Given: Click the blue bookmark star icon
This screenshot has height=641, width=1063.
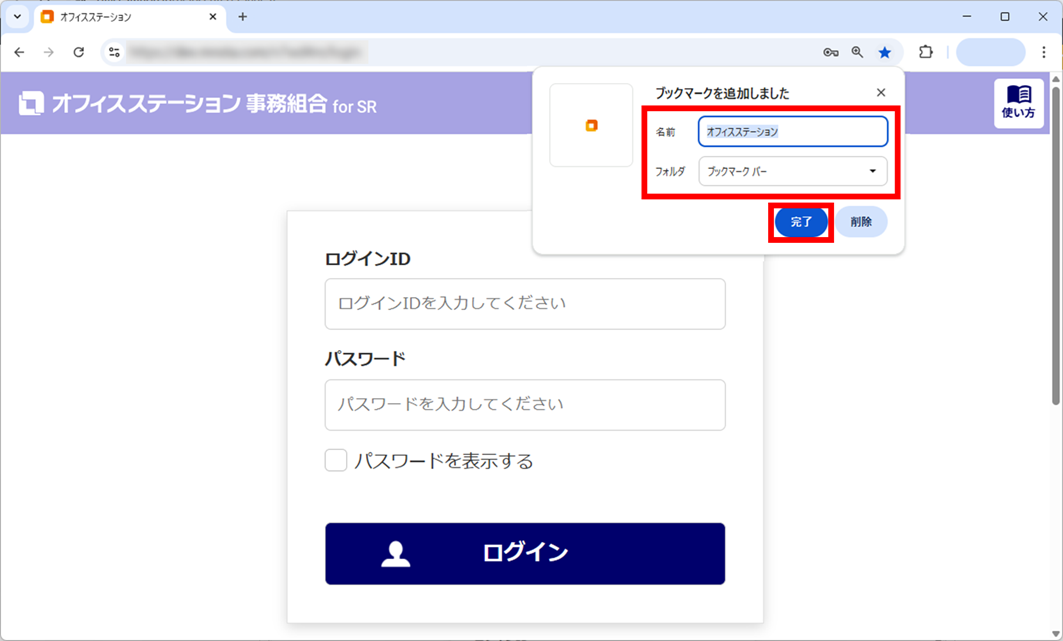Looking at the screenshot, I should (x=885, y=52).
